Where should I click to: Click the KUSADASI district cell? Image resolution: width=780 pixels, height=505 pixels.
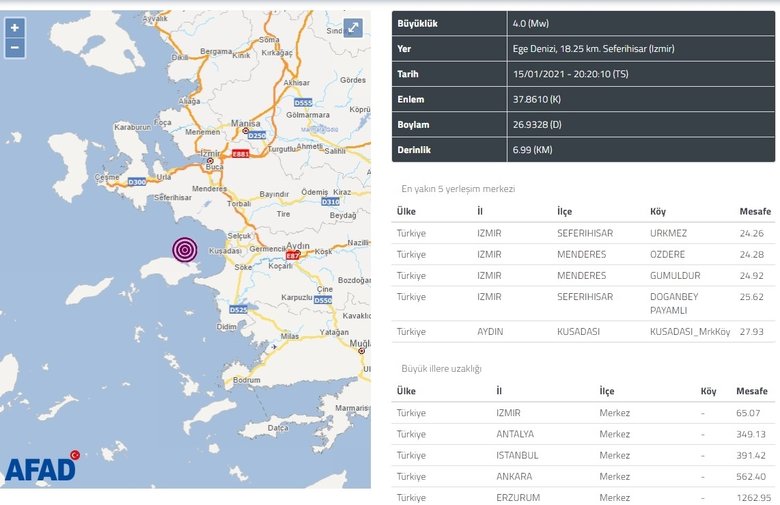(578, 331)
